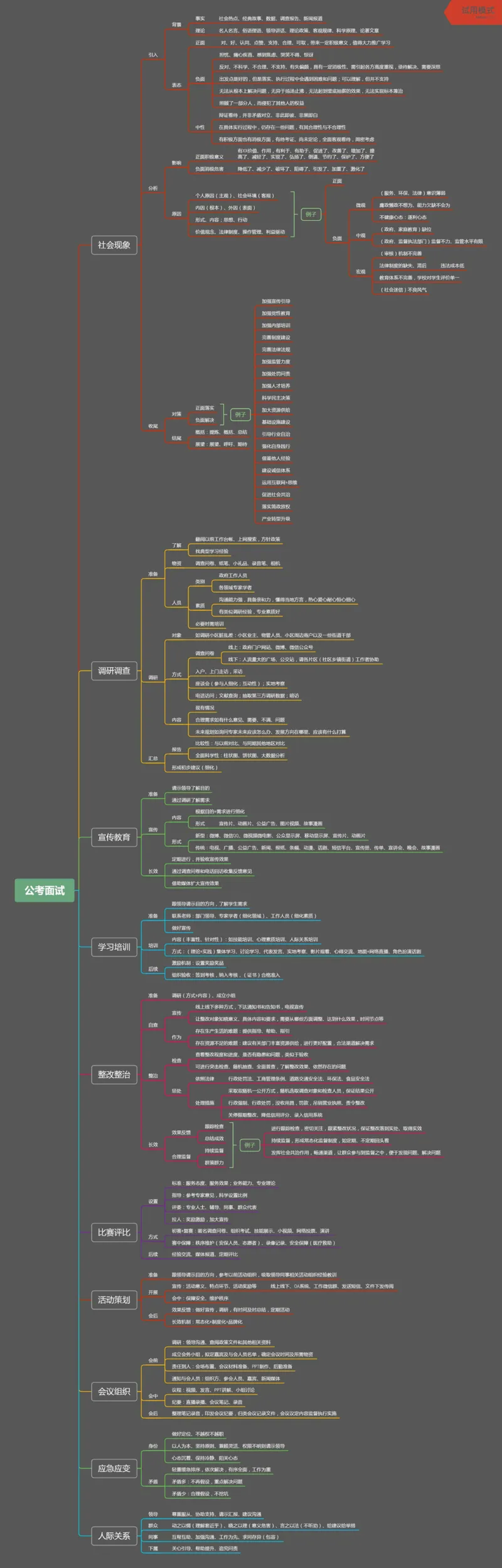Select the 活动策划 topic node
This screenshot has height=1568, width=502.
[x=114, y=1300]
